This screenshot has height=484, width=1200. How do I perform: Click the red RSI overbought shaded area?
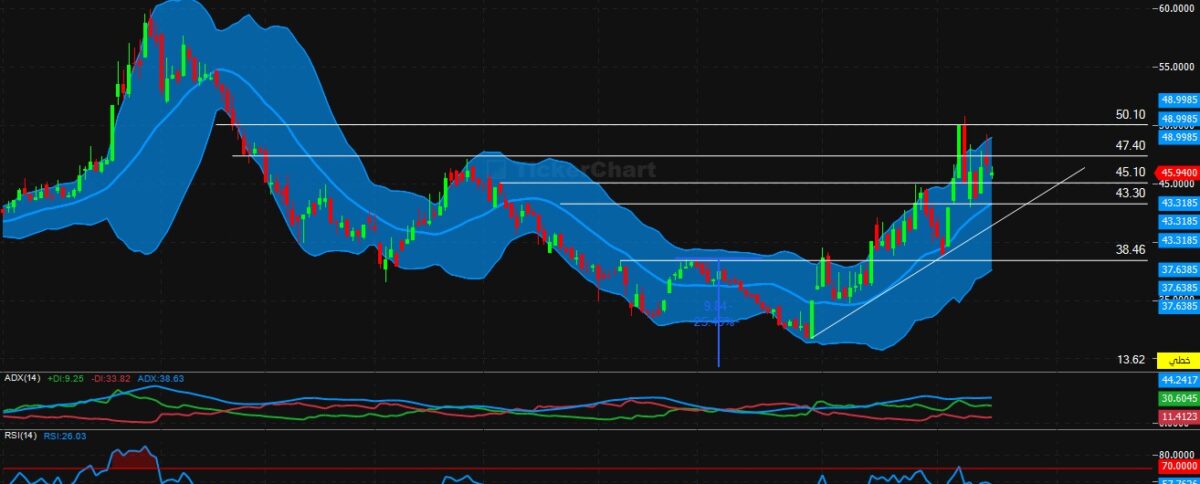coord(128,459)
